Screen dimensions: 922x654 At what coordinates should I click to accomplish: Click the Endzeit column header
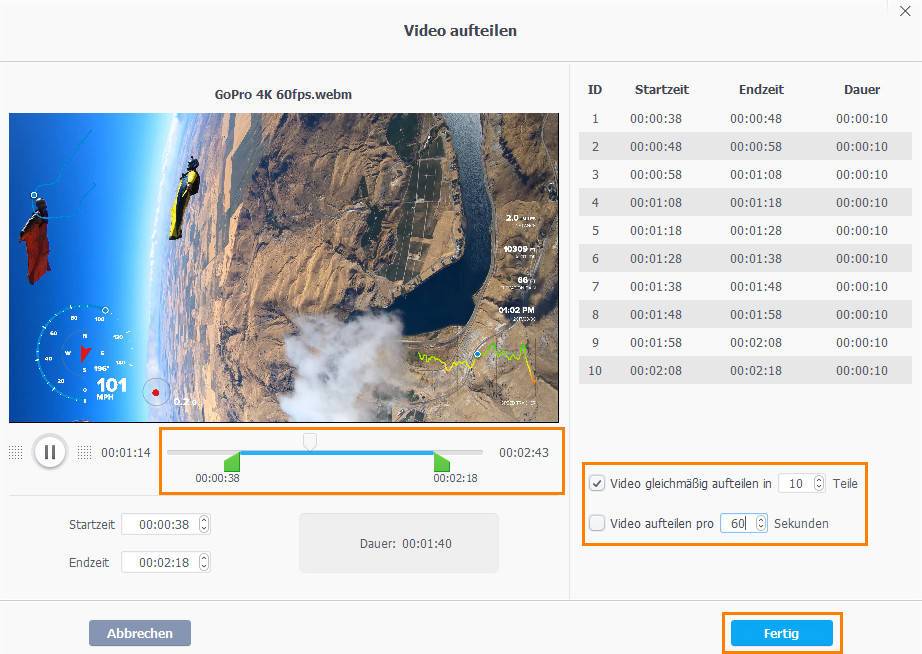click(x=761, y=89)
